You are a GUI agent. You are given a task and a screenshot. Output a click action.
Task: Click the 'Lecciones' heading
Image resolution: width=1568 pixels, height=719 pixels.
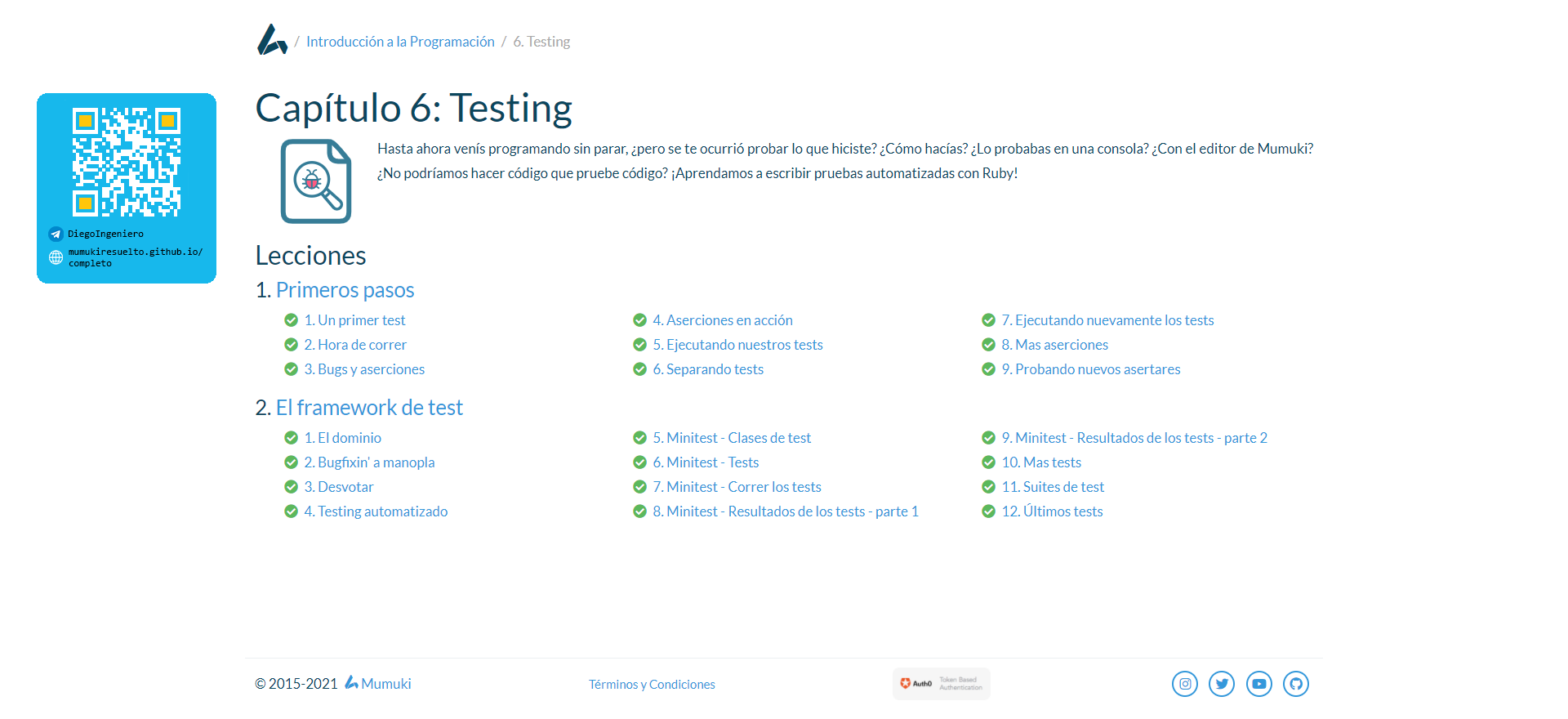click(310, 256)
